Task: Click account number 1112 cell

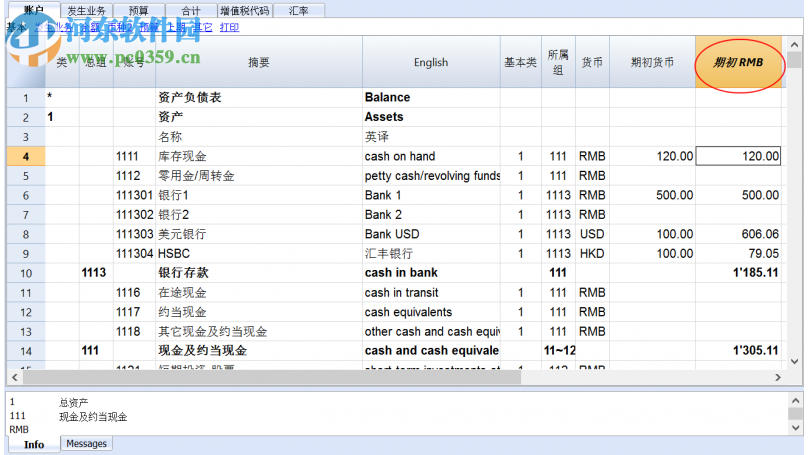Action: 134,176
